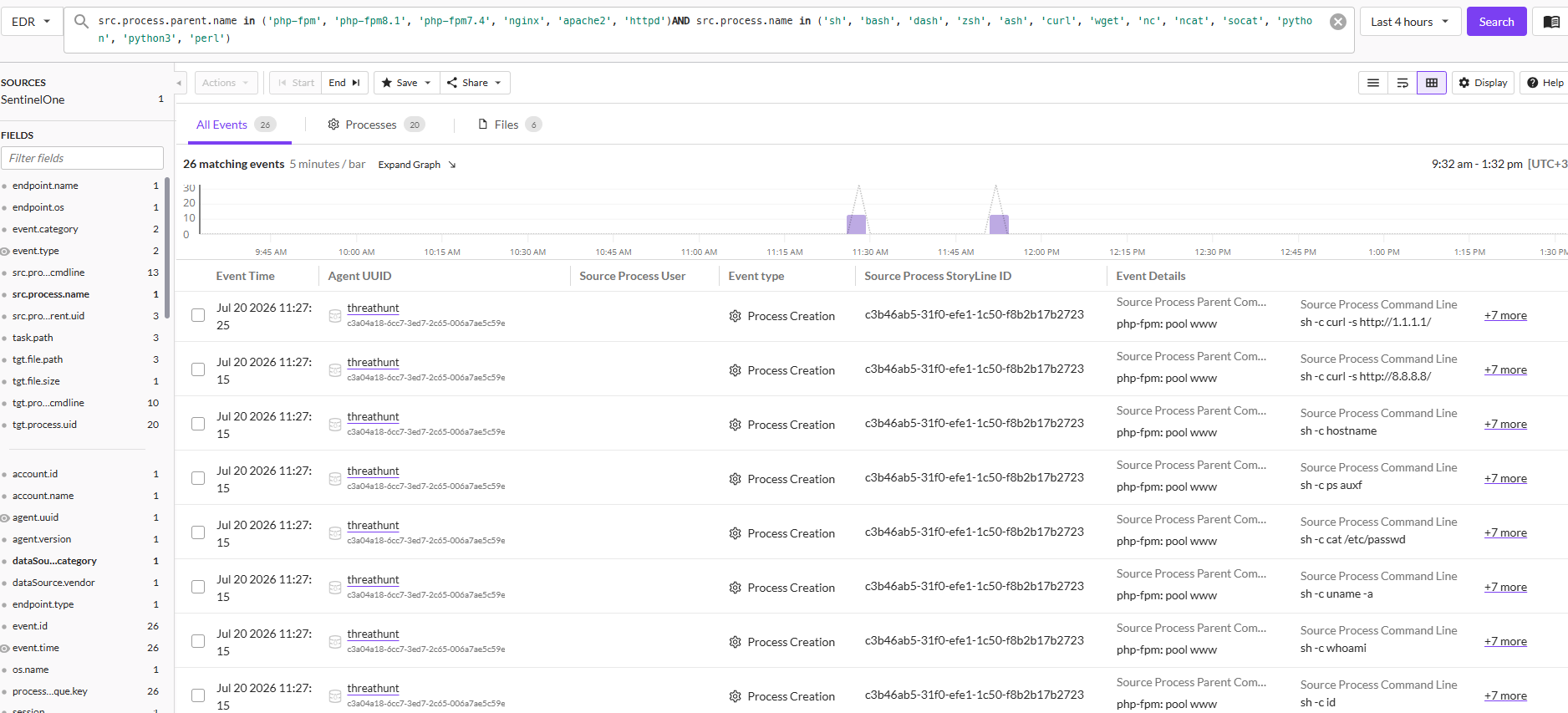Switch to the Files tab
This screenshot has height=713, width=1568.
(x=510, y=125)
